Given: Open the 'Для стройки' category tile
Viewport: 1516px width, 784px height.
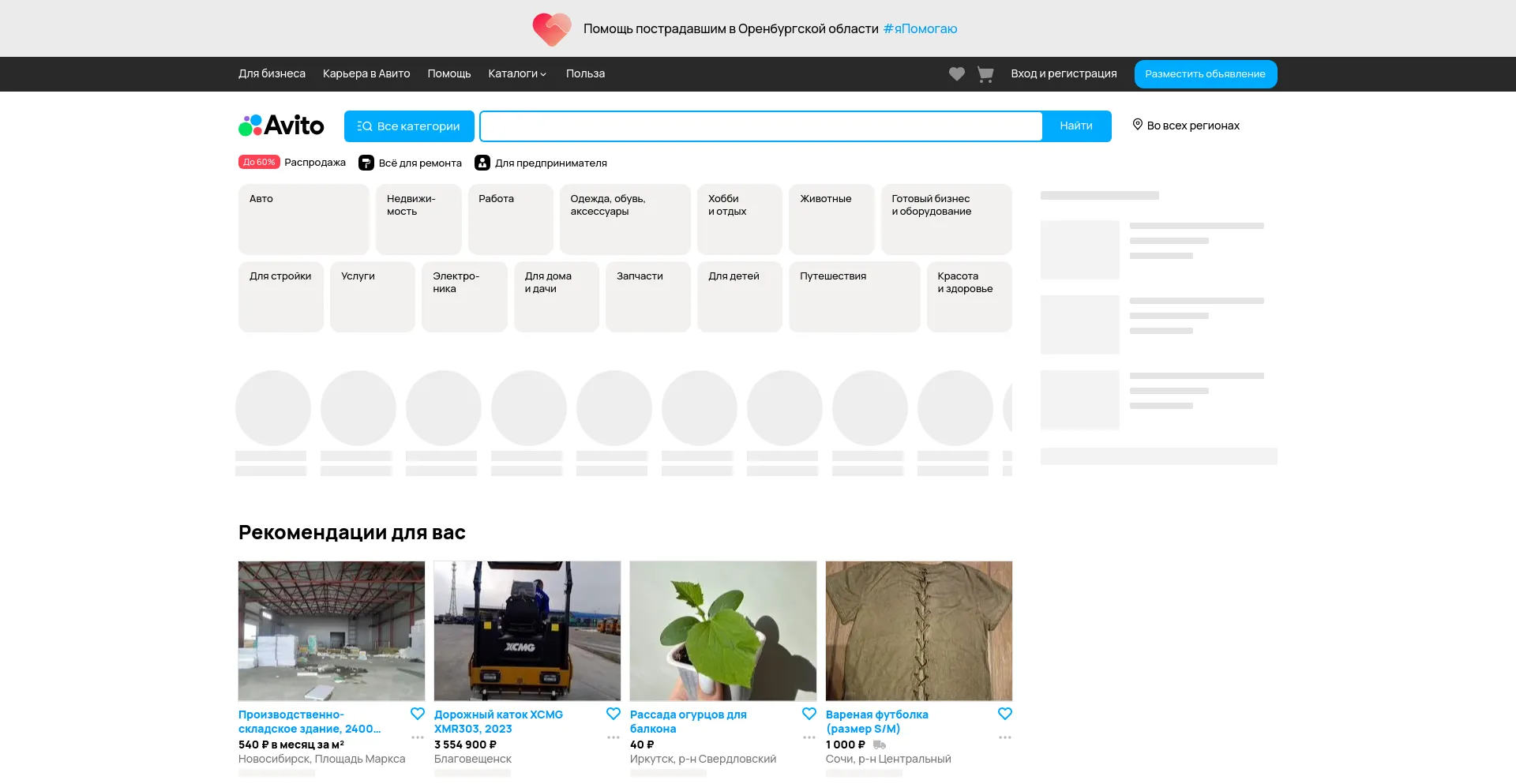Looking at the screenshot, I should tap(281, 297).
